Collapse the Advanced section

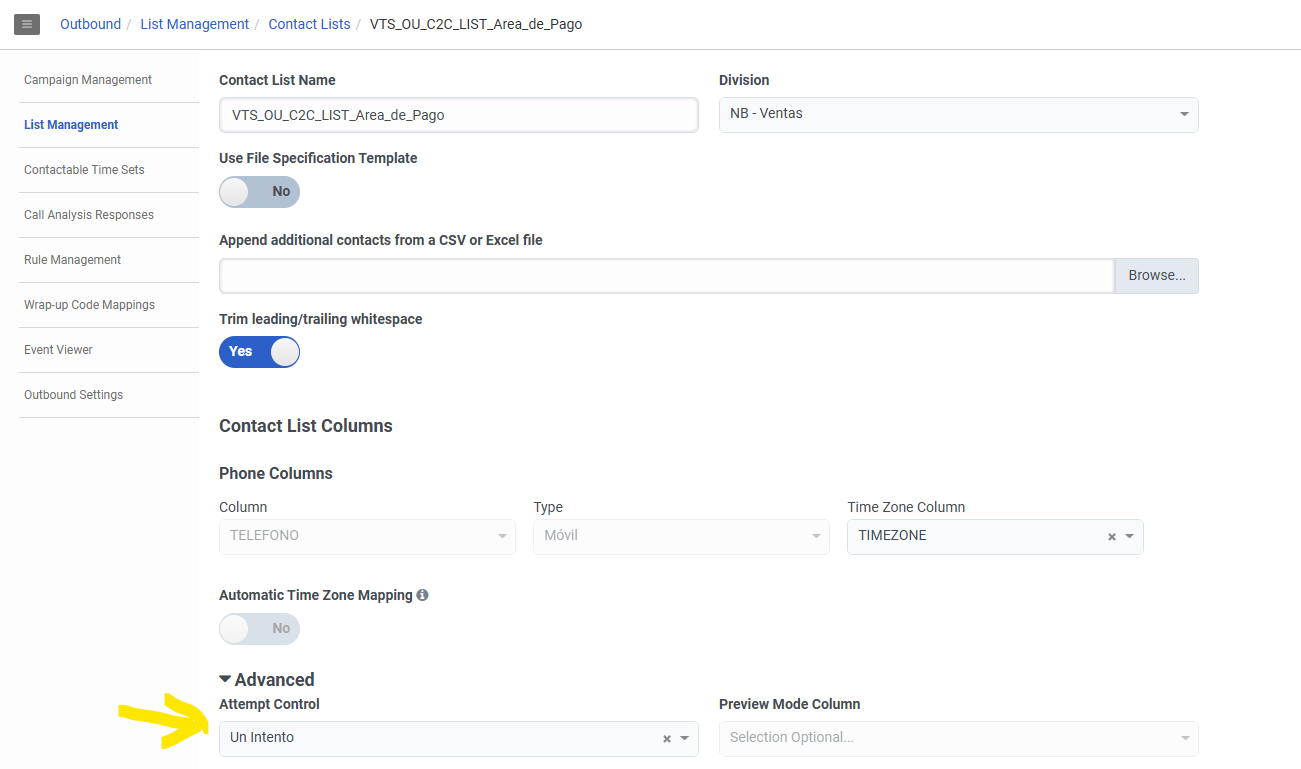267,680
